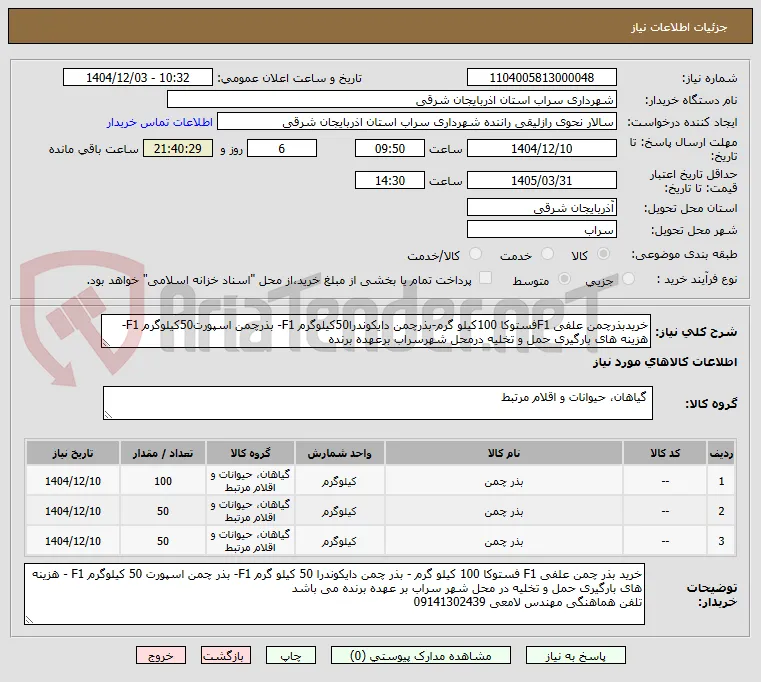Click بذر چمن in row 1
This screenshot has width=761, height=682.
pos(504,482)
